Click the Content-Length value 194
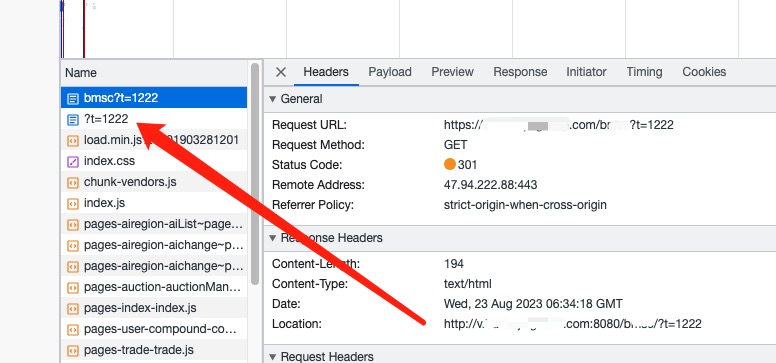776x363 pixels. [x=454, y=264]
